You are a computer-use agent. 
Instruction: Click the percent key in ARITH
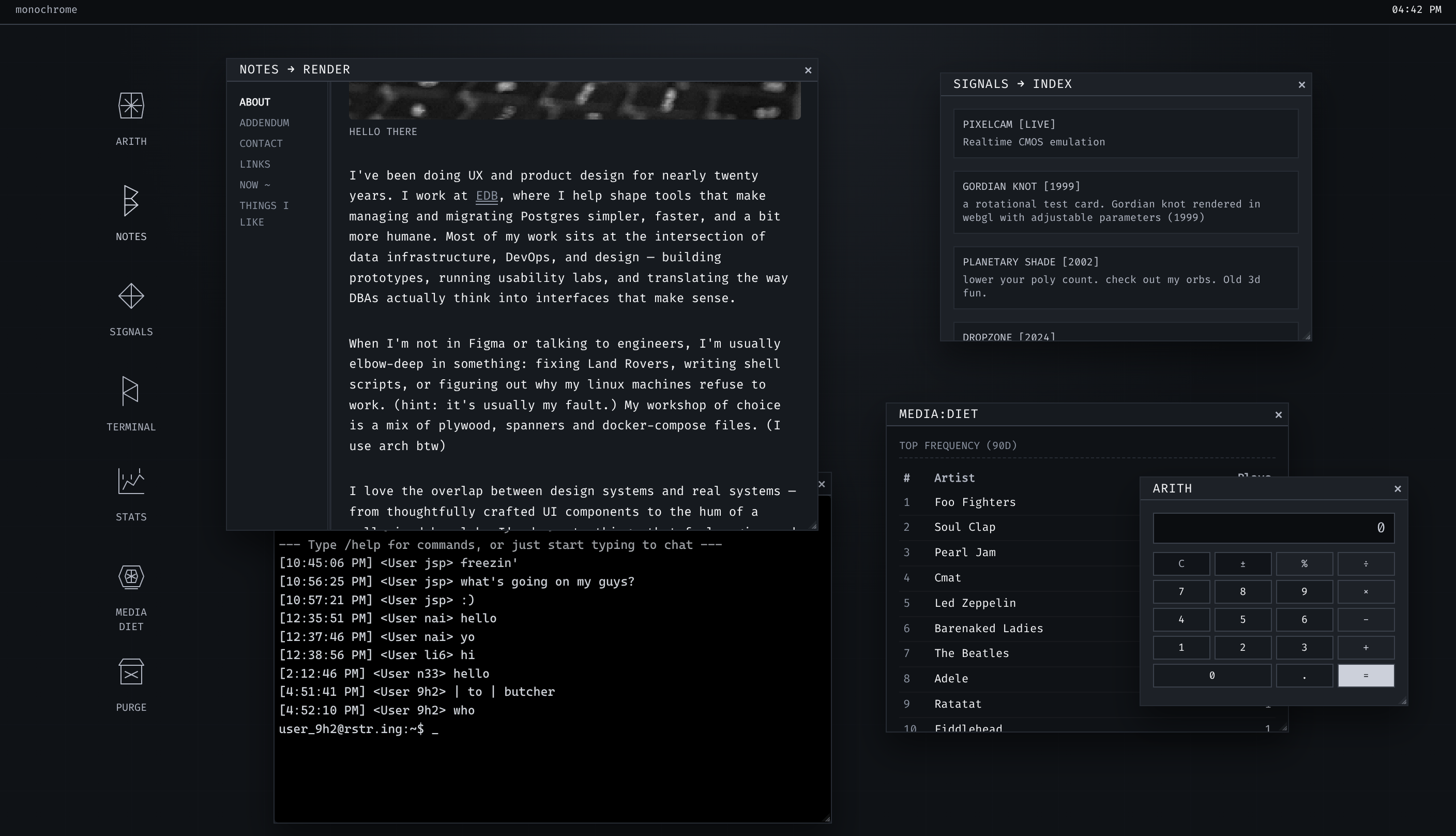coord(1304,564)
